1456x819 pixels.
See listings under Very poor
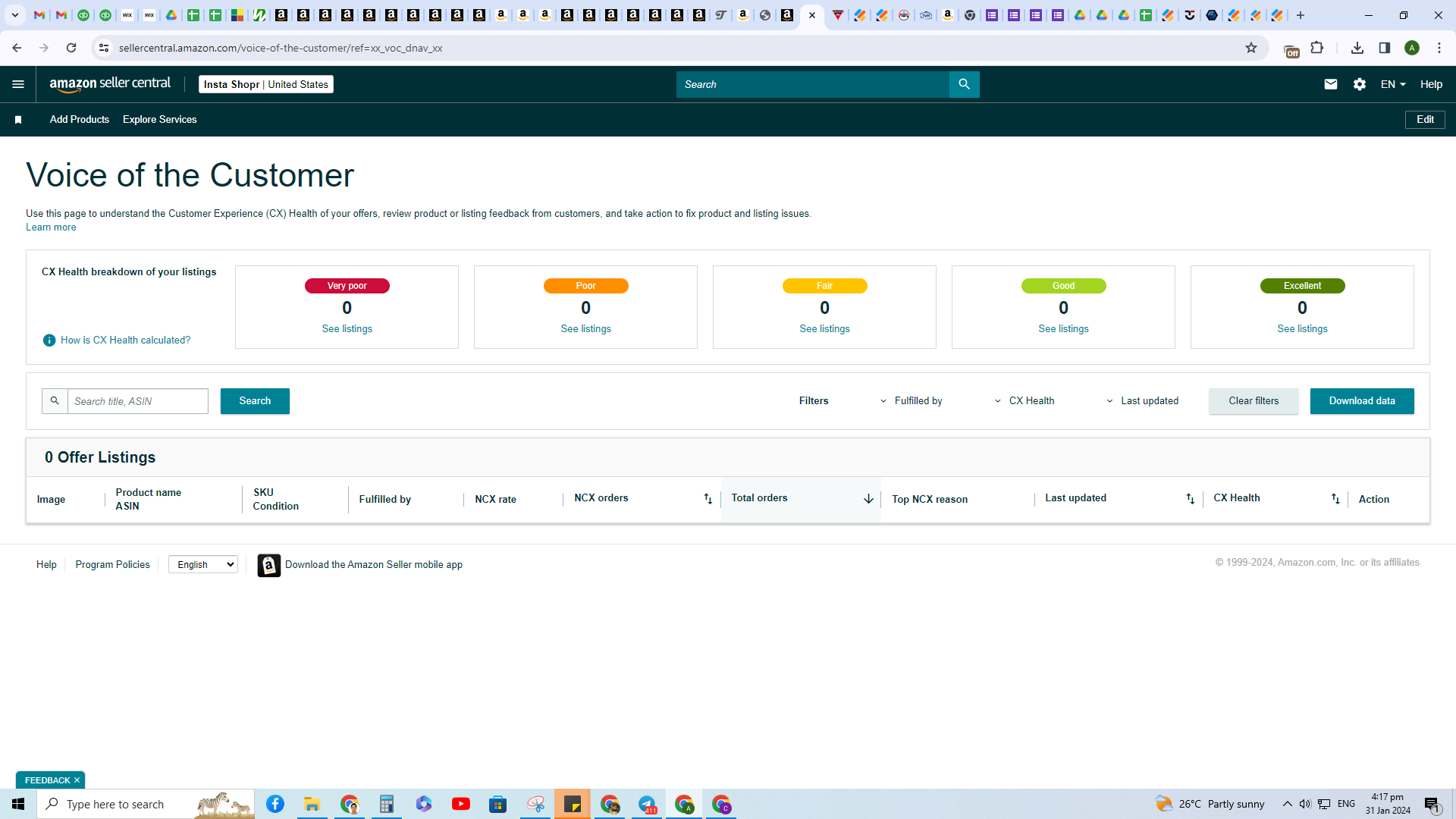click(347, 329)
